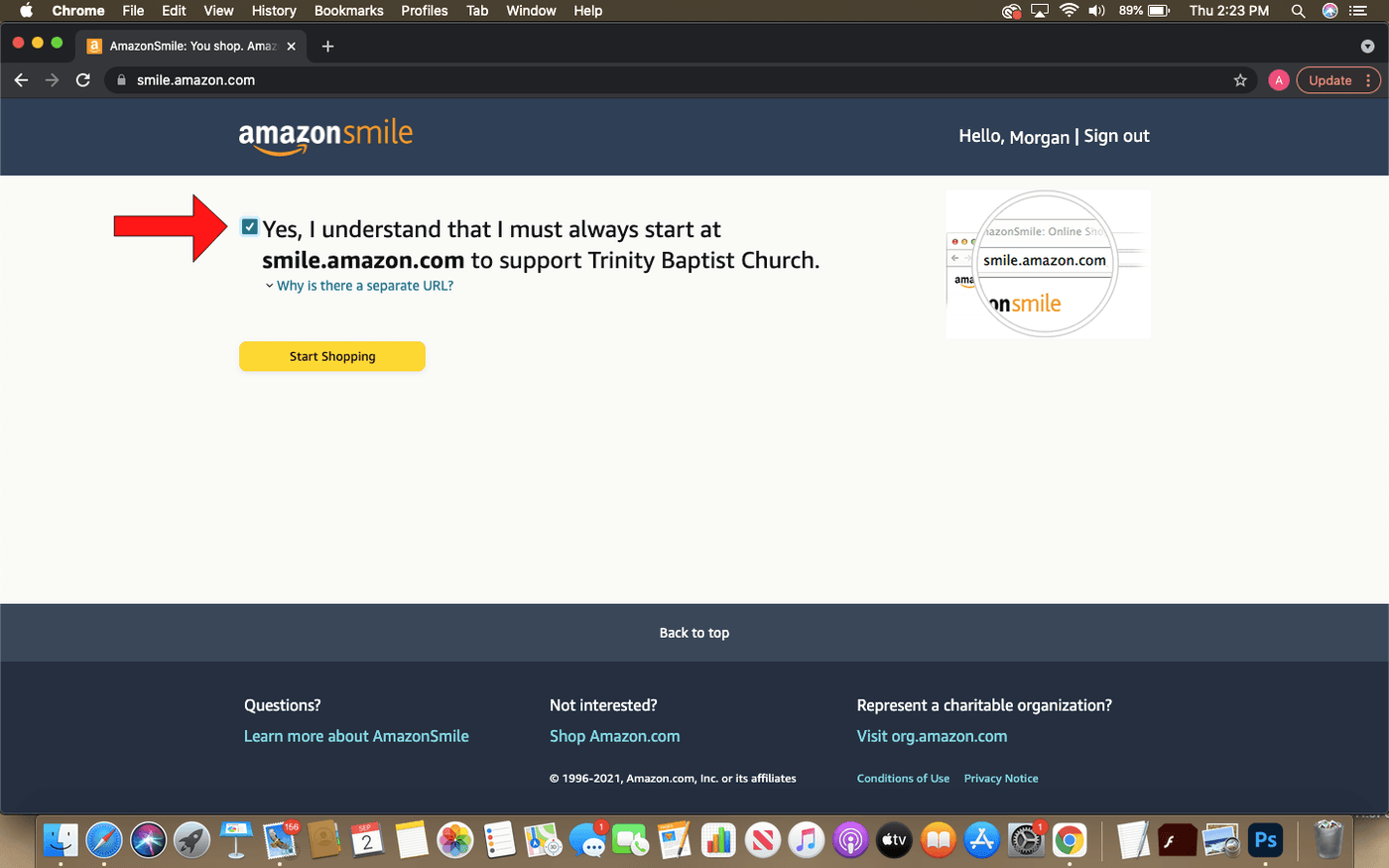Open the Bookmarks menu

(348, 11)
